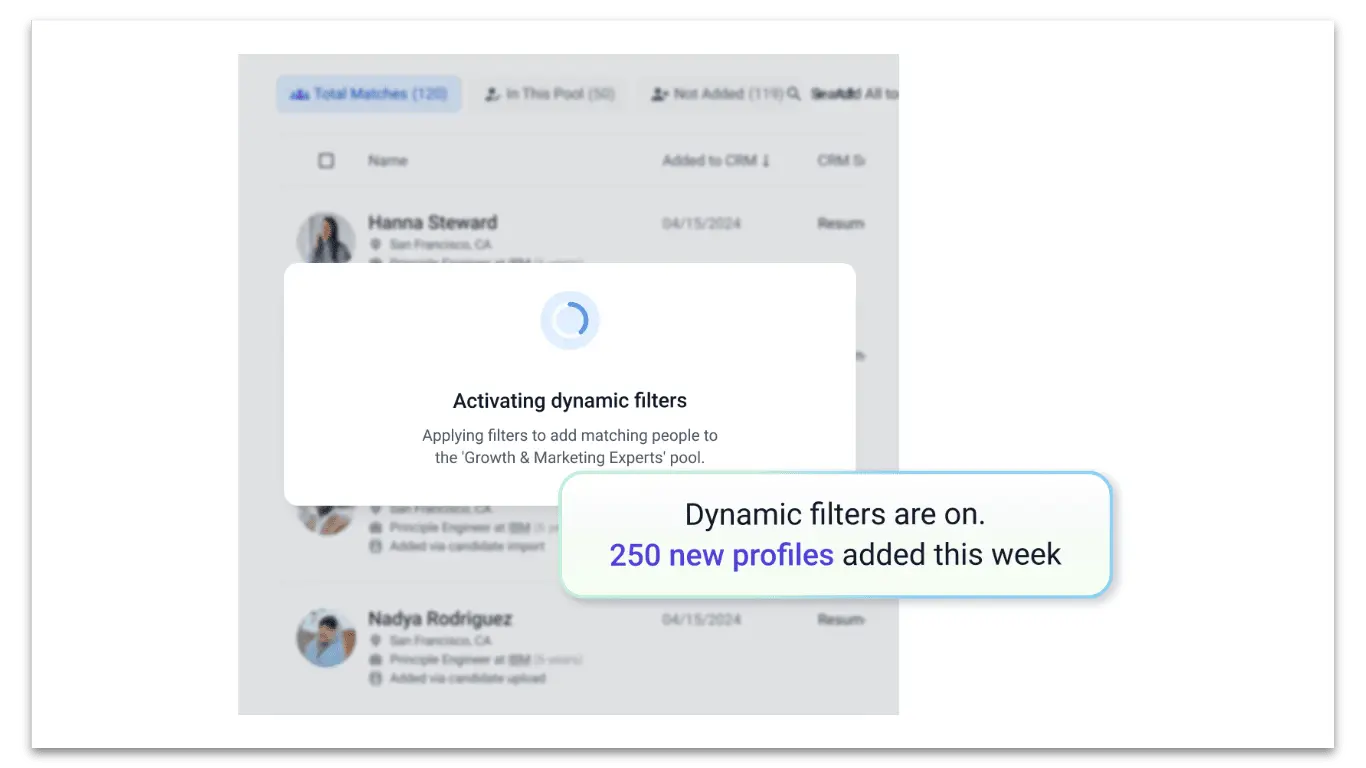Open Nadya Rodriguez's profile name

click(440, 618)
